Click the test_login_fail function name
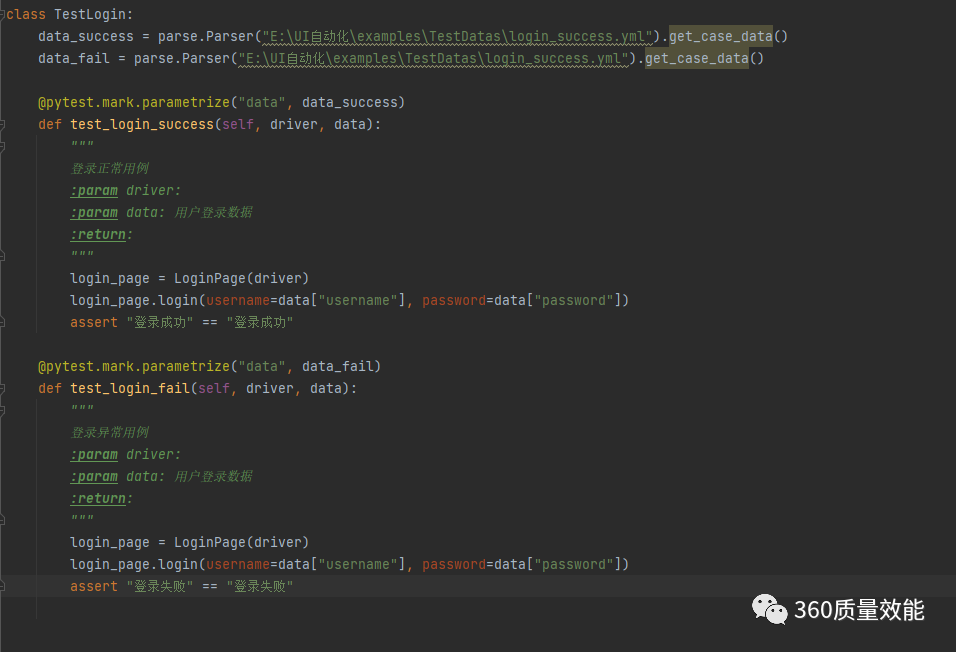Screen dimensions: 956x652 pos(130,388)
